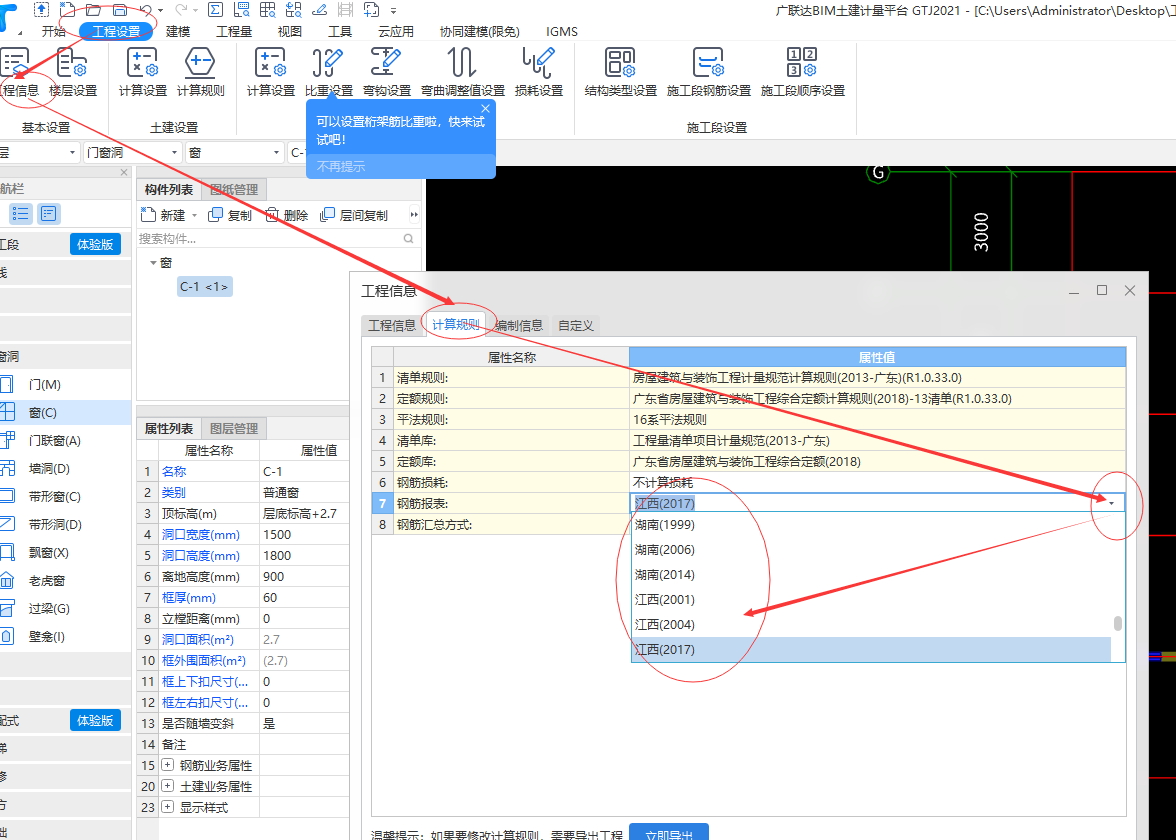Select 带形窗(C) component
The height and width of the screenshot is (840, 1176).
(x=54, y=496)
